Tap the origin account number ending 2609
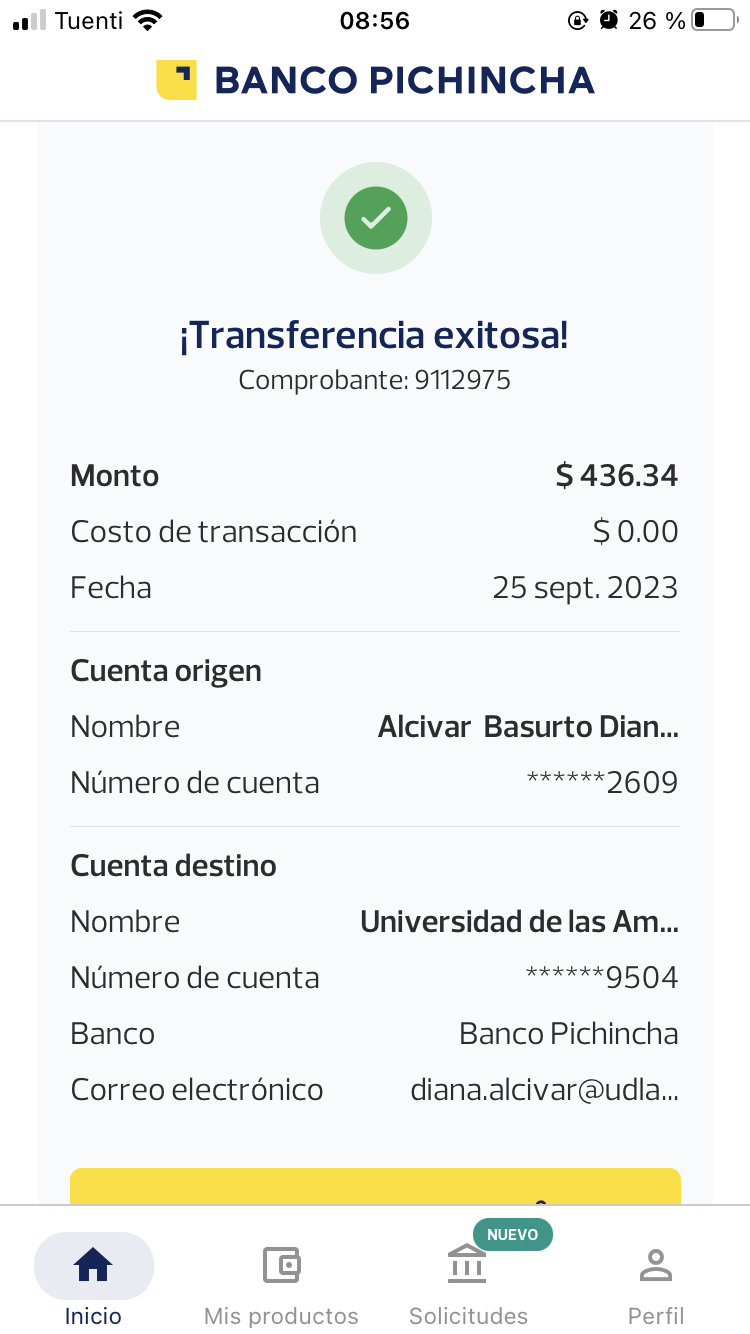750x1334 pixels. (x=602, y=783)
